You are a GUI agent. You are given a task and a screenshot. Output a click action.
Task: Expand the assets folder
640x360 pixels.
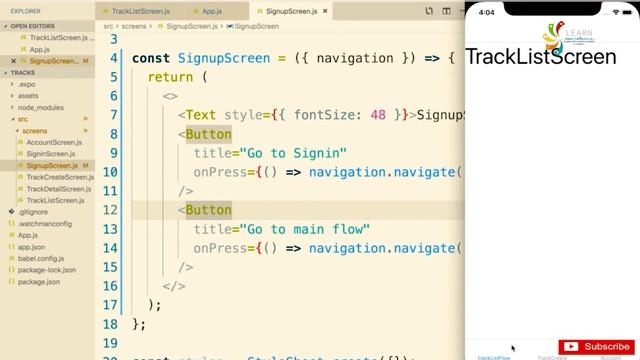[28, 96]
